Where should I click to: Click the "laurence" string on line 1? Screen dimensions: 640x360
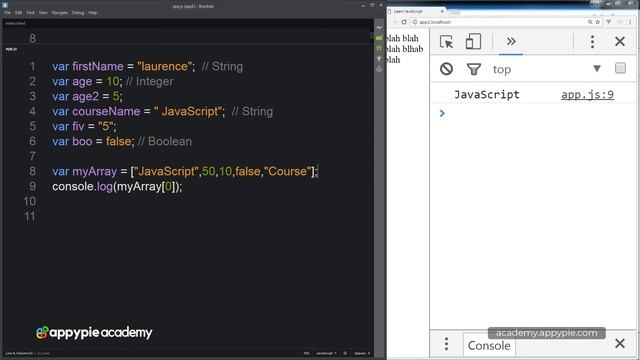pos(166,67)
